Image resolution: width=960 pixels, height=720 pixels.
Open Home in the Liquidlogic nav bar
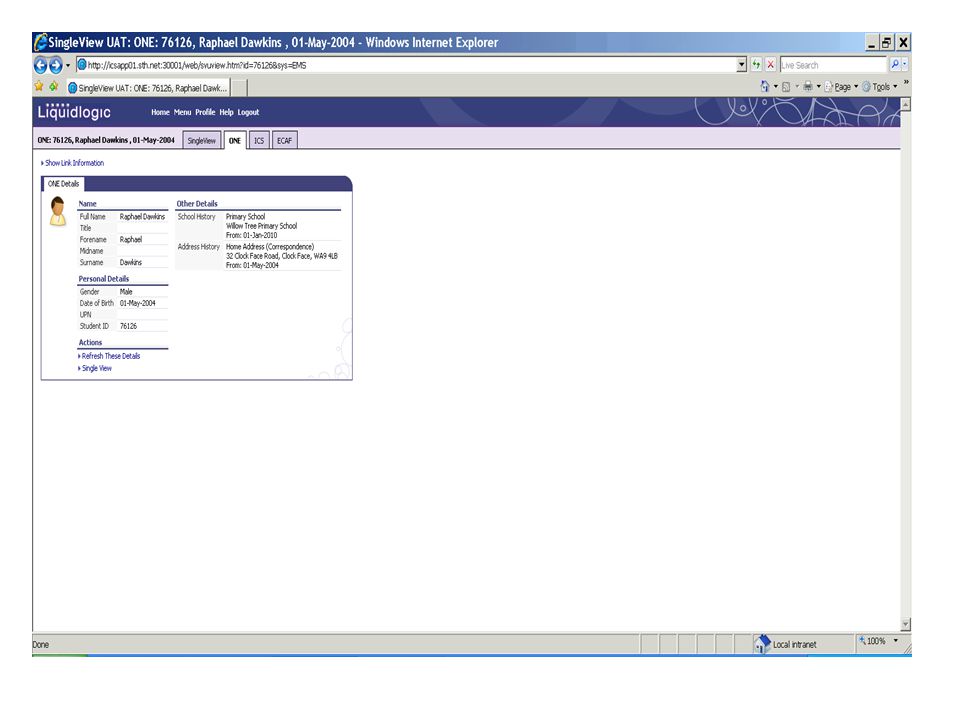160,112
